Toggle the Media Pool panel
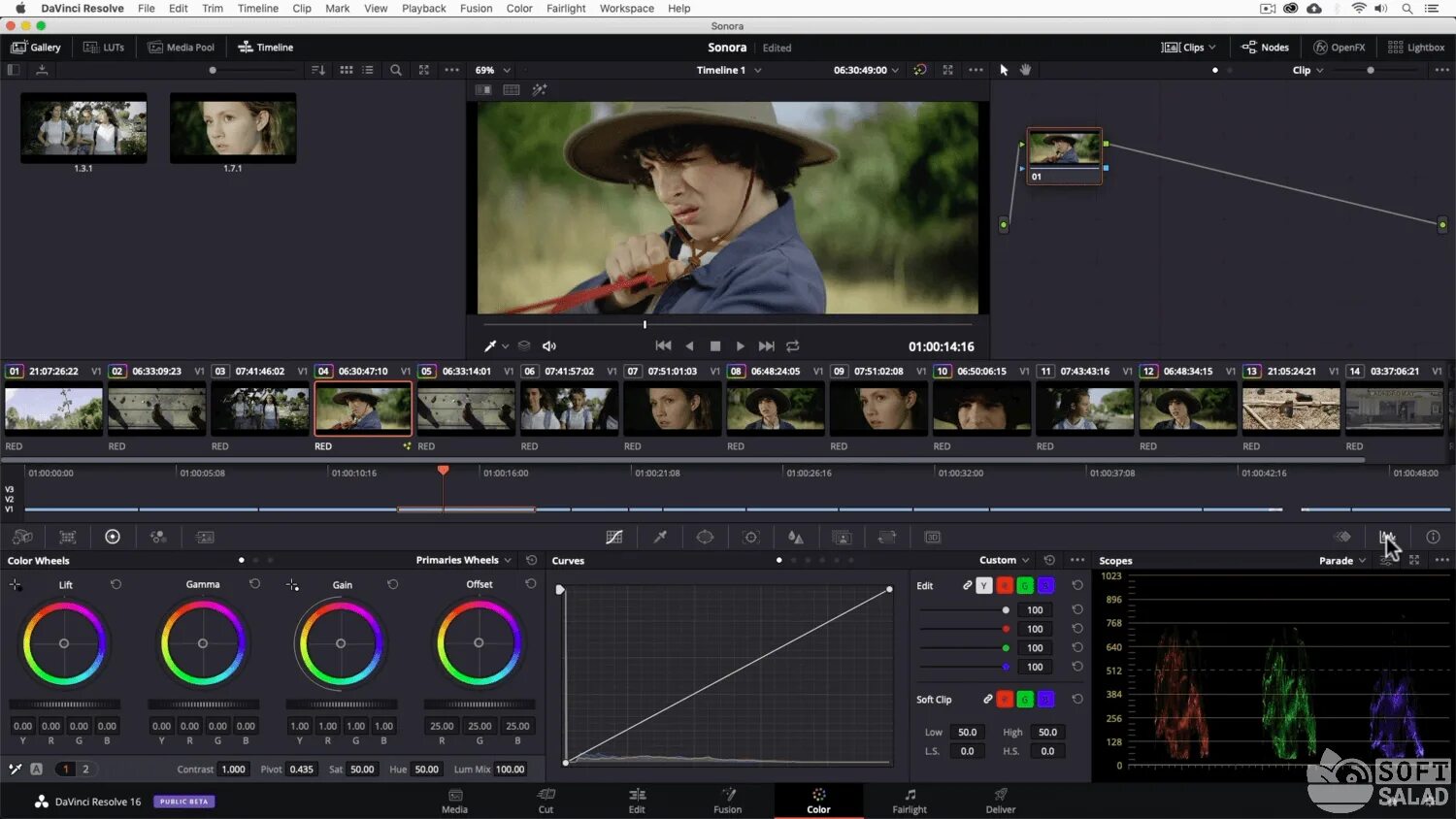Image resolution: width=1456 pixels, height=819 pixels. [181, 47]
